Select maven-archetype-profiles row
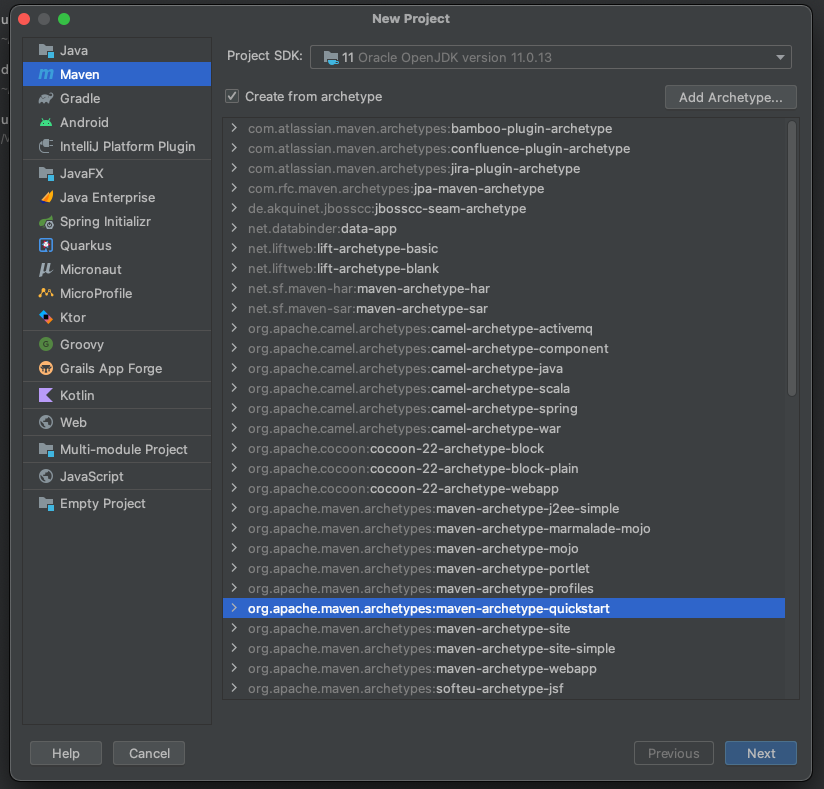 [x=504, y=588]
